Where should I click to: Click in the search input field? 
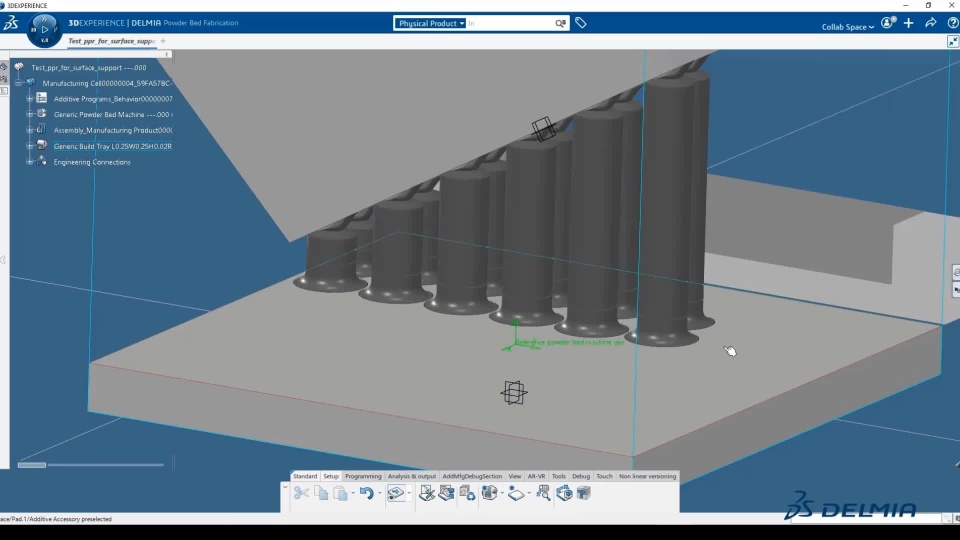pos(509,23)
